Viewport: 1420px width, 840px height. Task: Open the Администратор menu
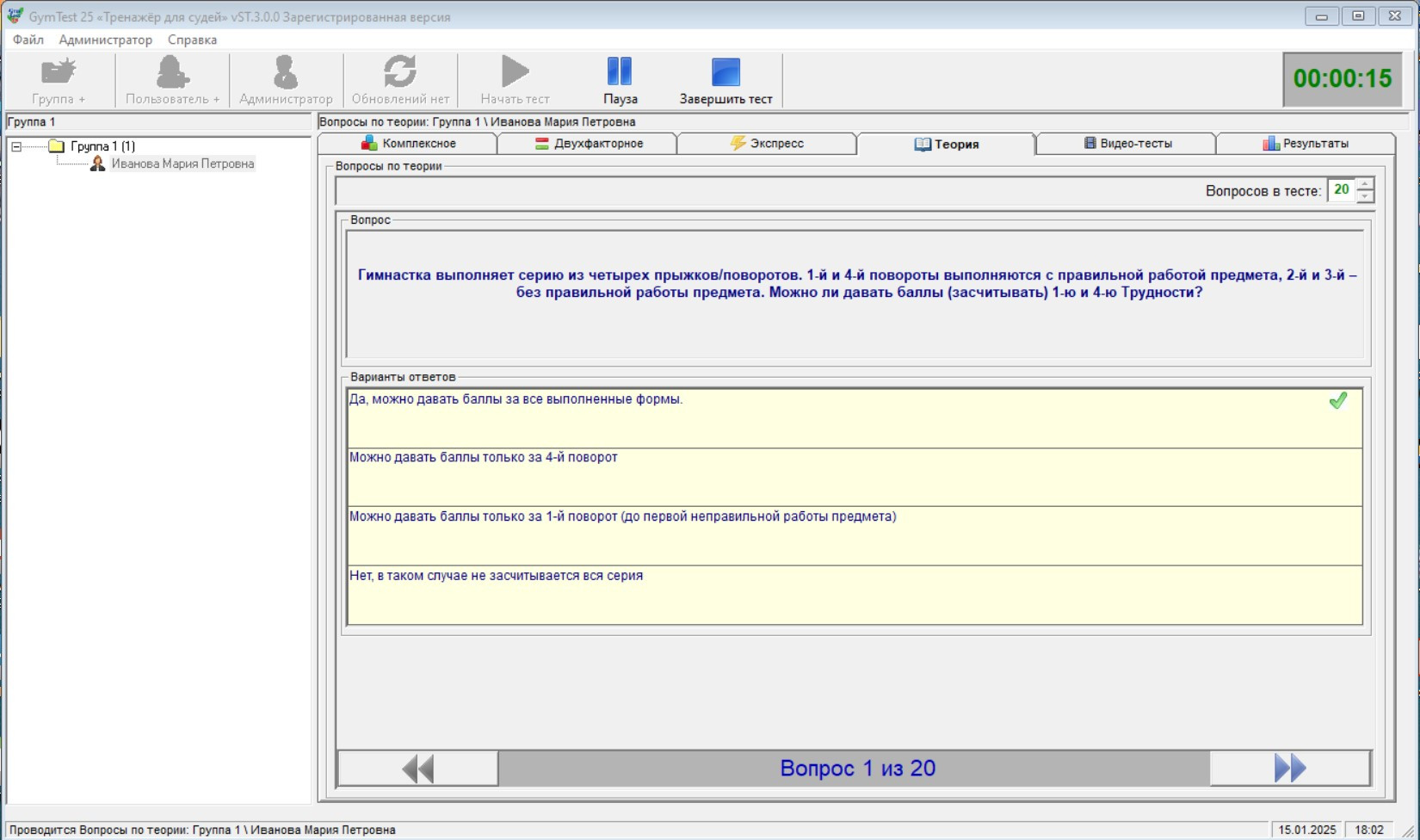(105, 40)
